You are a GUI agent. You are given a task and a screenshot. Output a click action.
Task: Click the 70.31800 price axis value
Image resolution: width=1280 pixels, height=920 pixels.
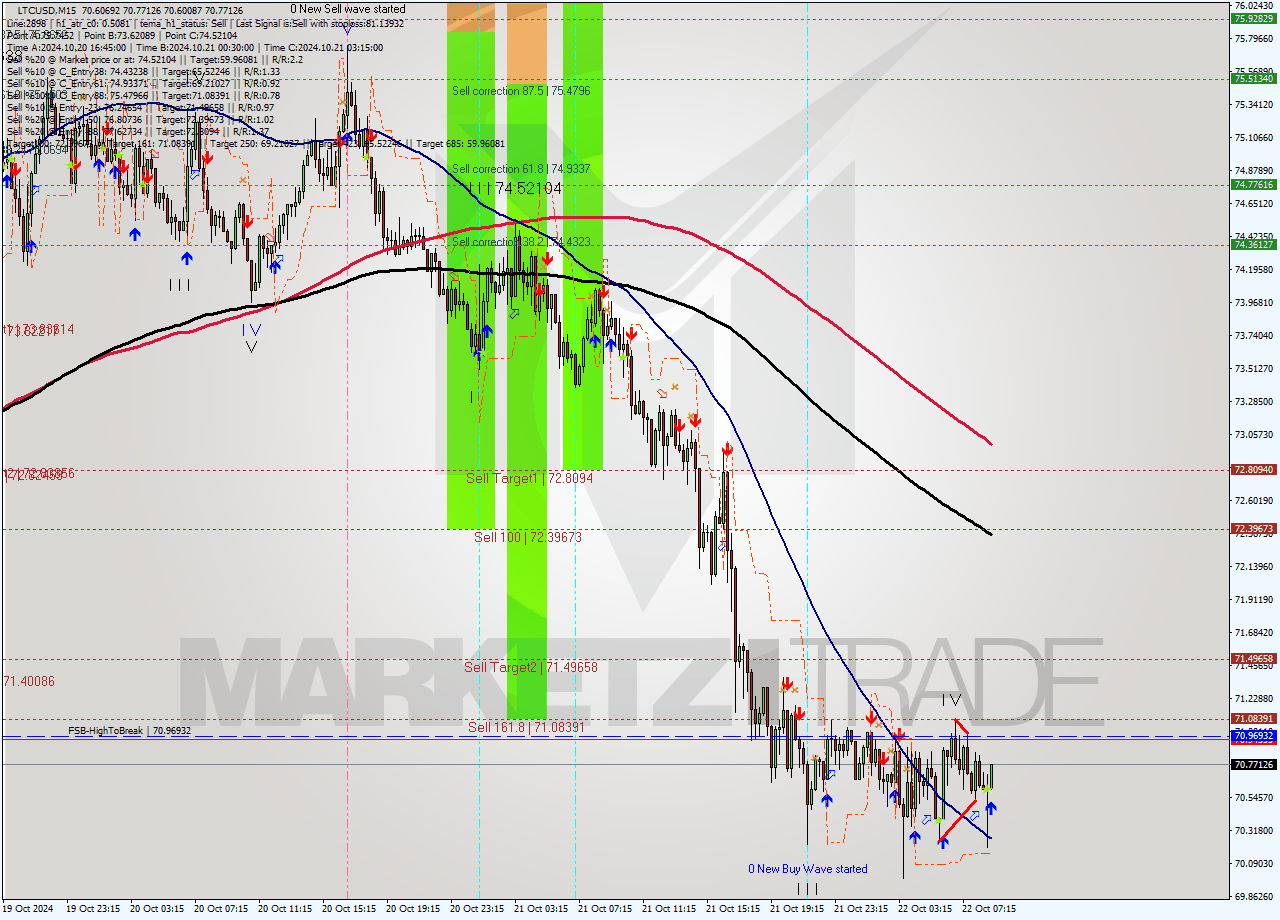point(1253,830)
